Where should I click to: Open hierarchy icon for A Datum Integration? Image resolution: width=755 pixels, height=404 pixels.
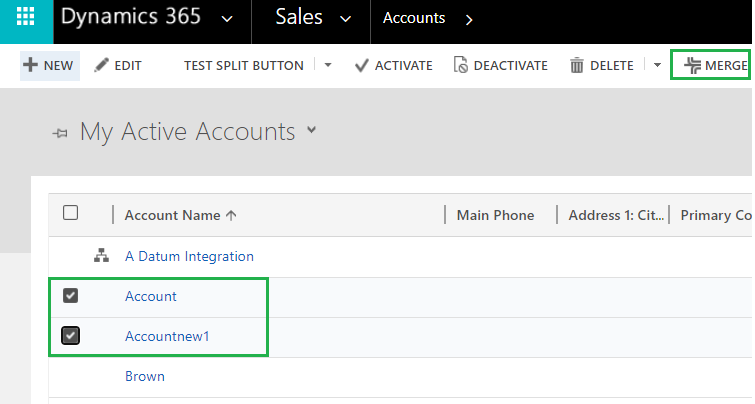(101, 255)
